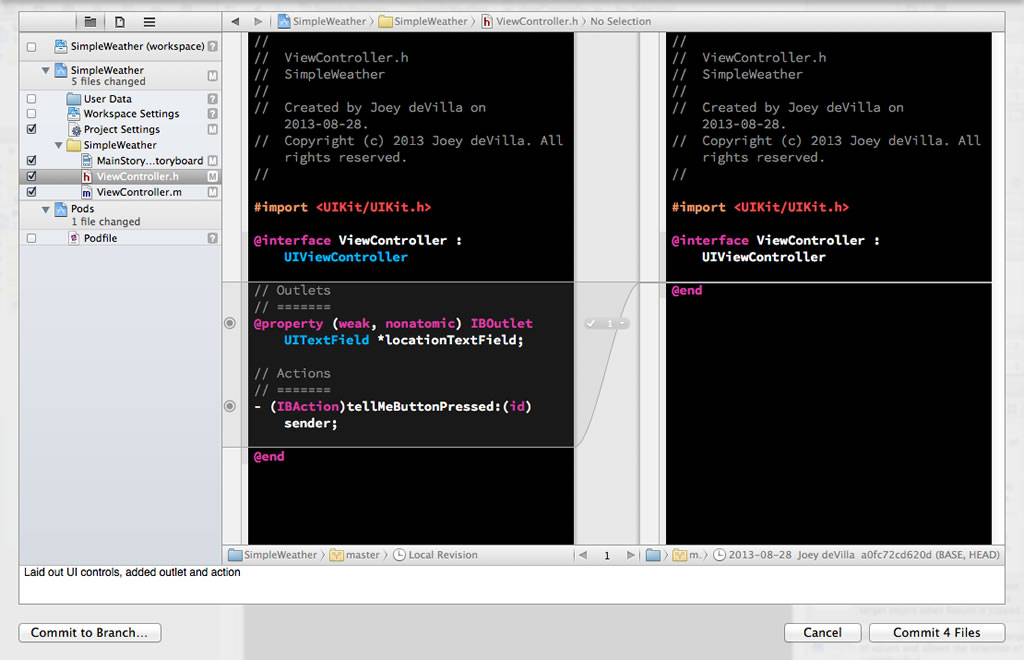Jump to previous change with left stepper arrow
Image resolution: width=1024 pixels, height=660 pixels.
[583, 555]
